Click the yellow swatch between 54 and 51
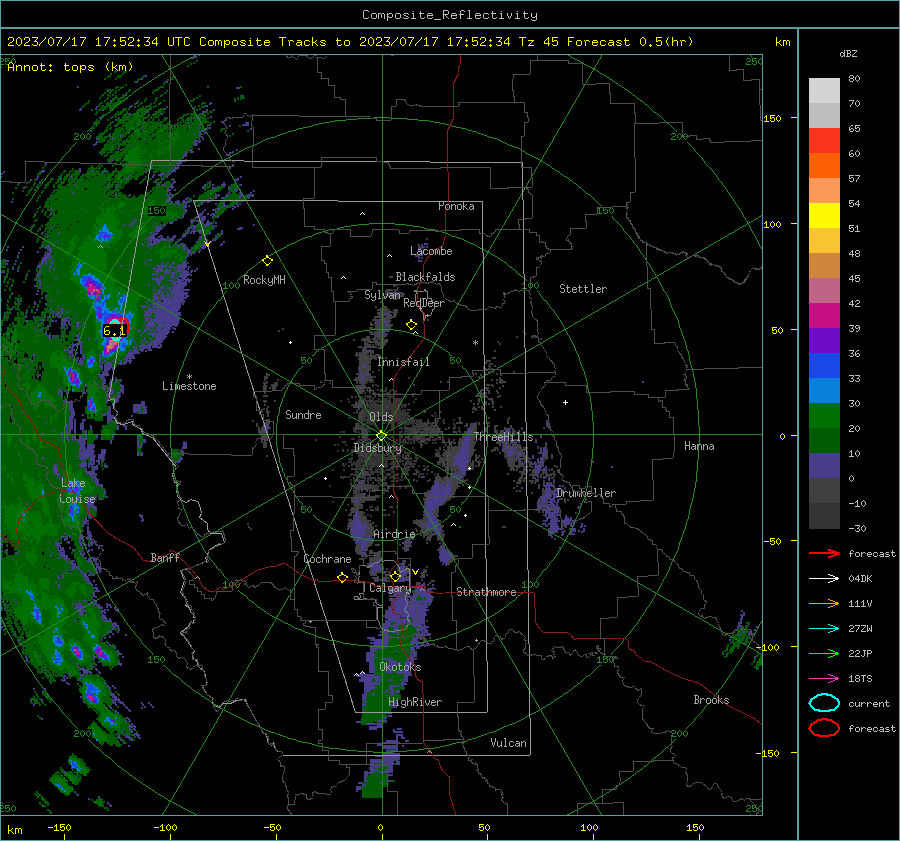This screenshot has width=900, height=841. click(824, 216)
